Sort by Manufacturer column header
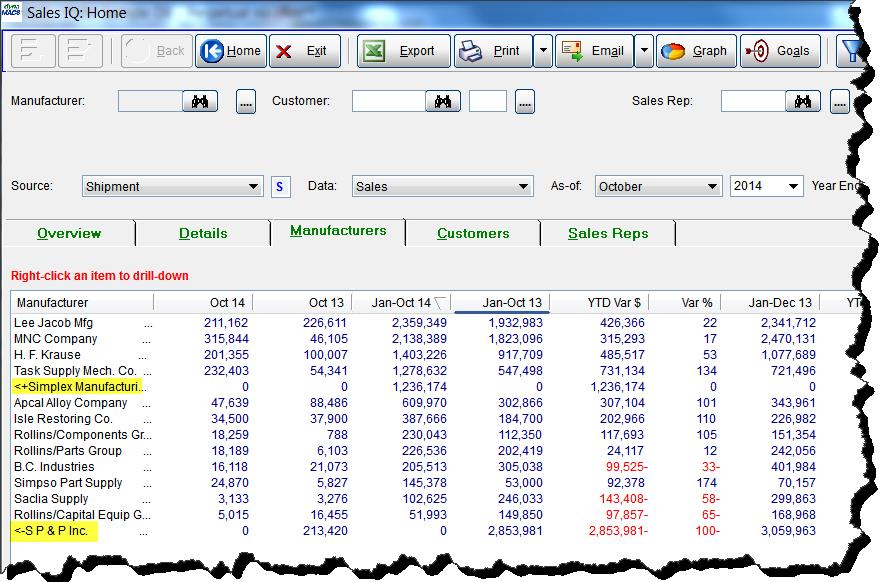The image size is (880, 582). pos(82,303)
